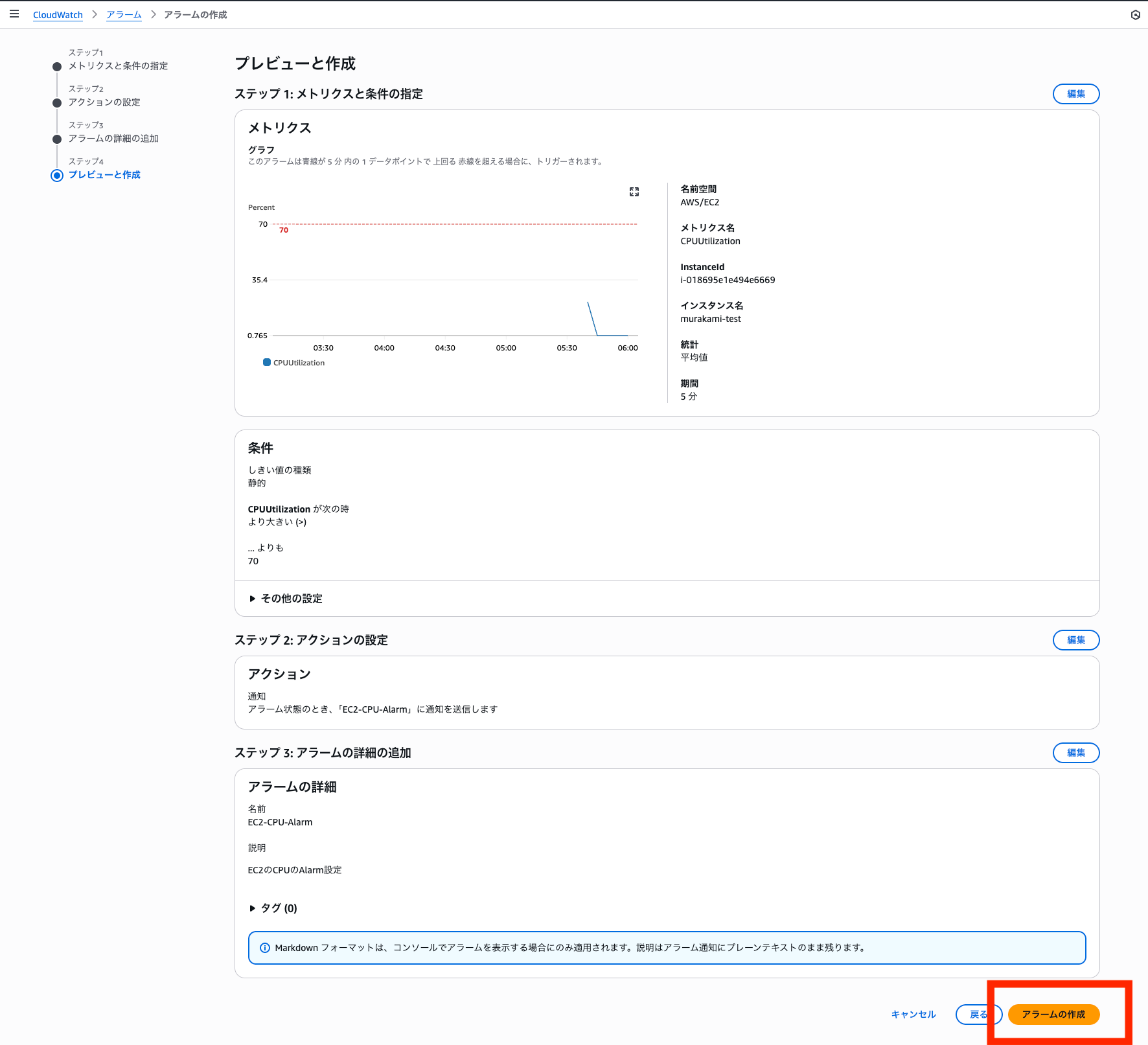Click the info icon in Markdown notice
Image resolution: width=1148 pixels, height=1045 pixels.
[265, 948]
